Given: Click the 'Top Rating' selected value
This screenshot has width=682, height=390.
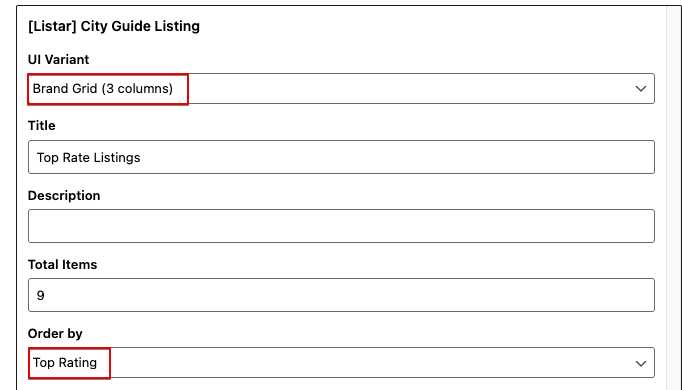Looking at the screenshot, I should (65, 363).
